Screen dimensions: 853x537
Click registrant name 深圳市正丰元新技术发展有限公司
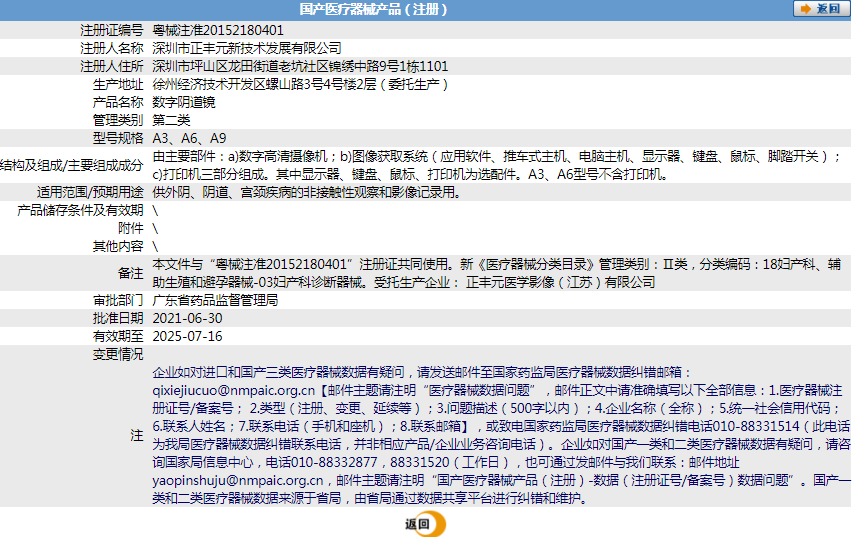(247, 48)
